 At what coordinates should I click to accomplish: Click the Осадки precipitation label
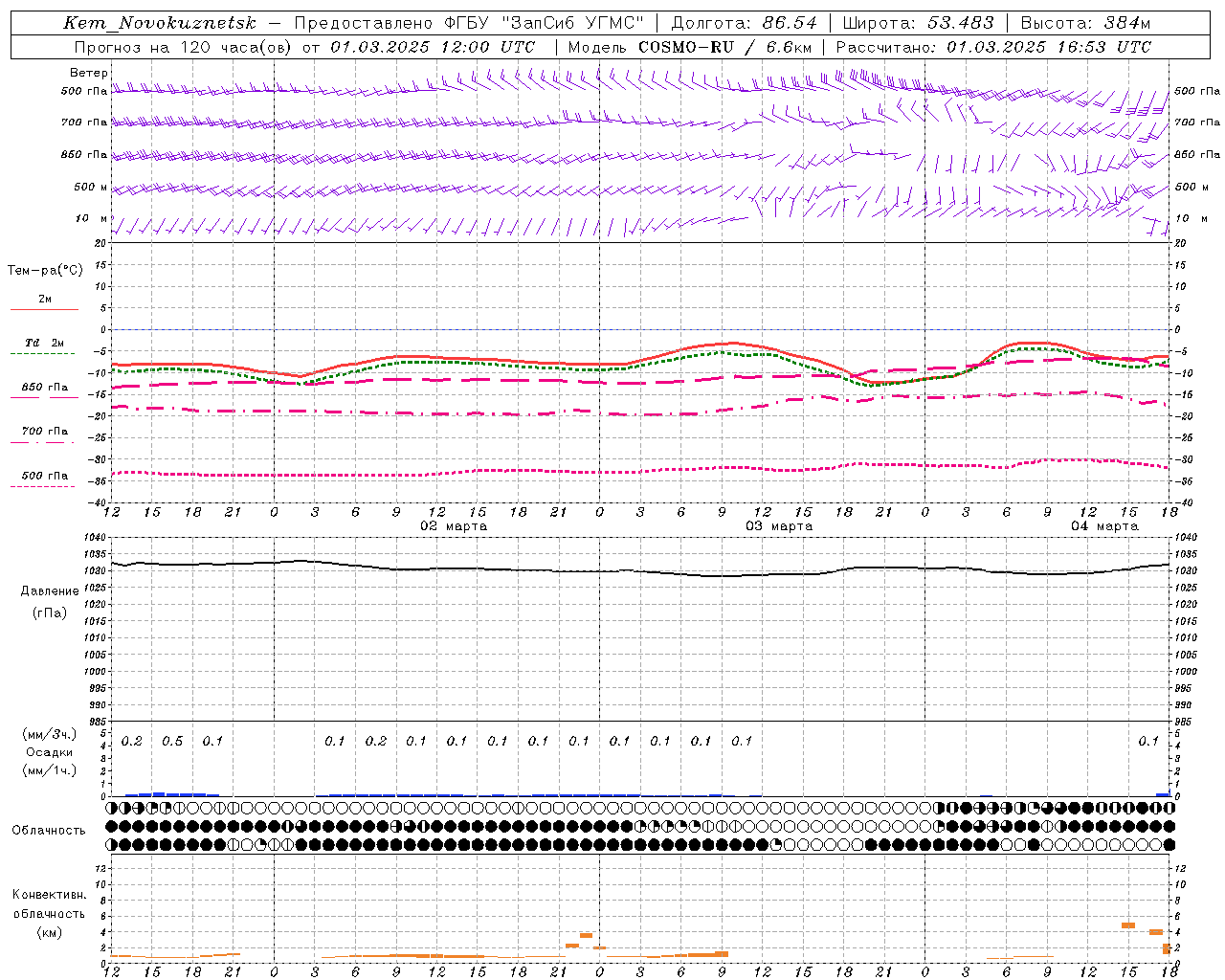click(50, 752)
